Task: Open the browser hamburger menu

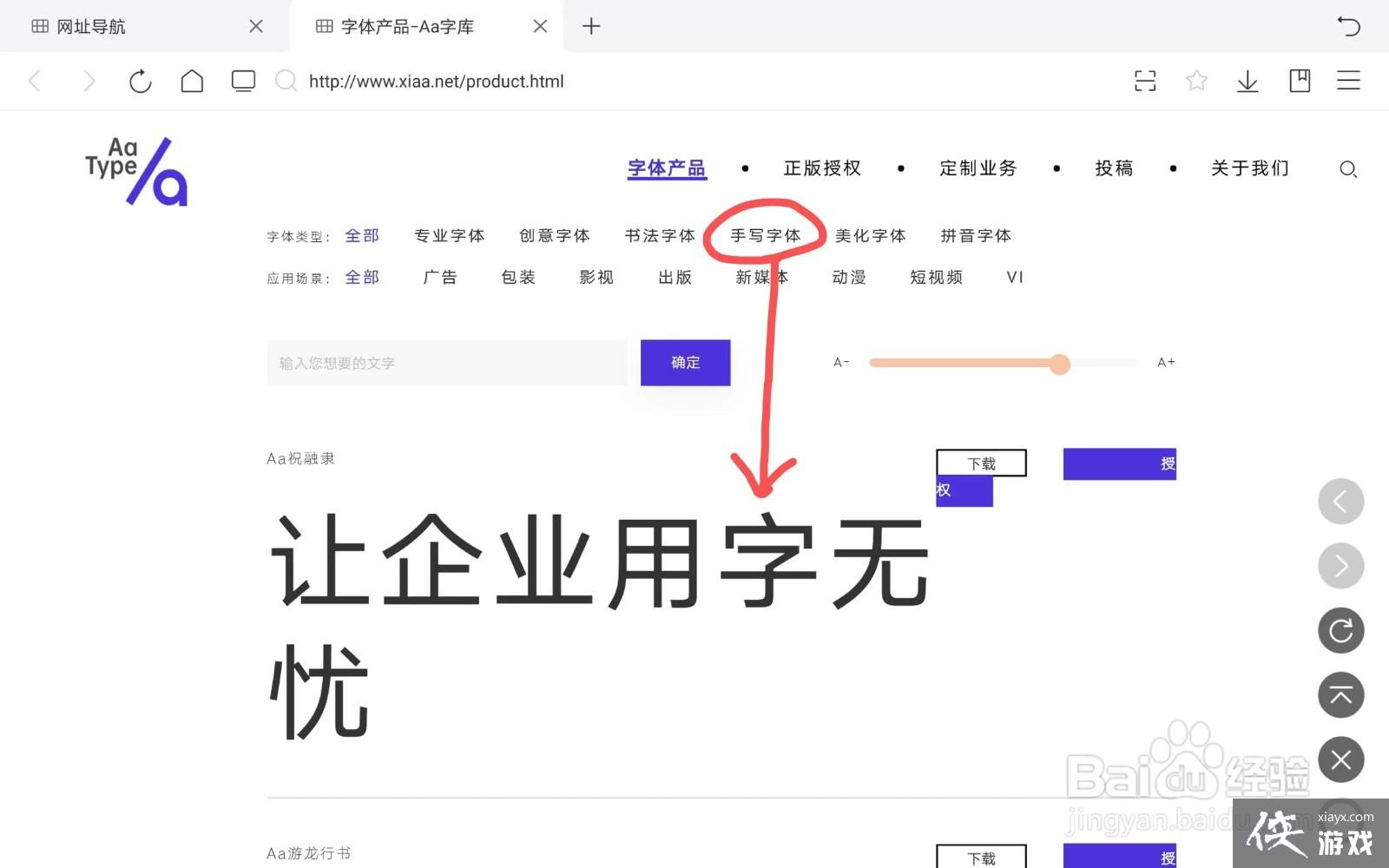Action: tap(1348, 81)
